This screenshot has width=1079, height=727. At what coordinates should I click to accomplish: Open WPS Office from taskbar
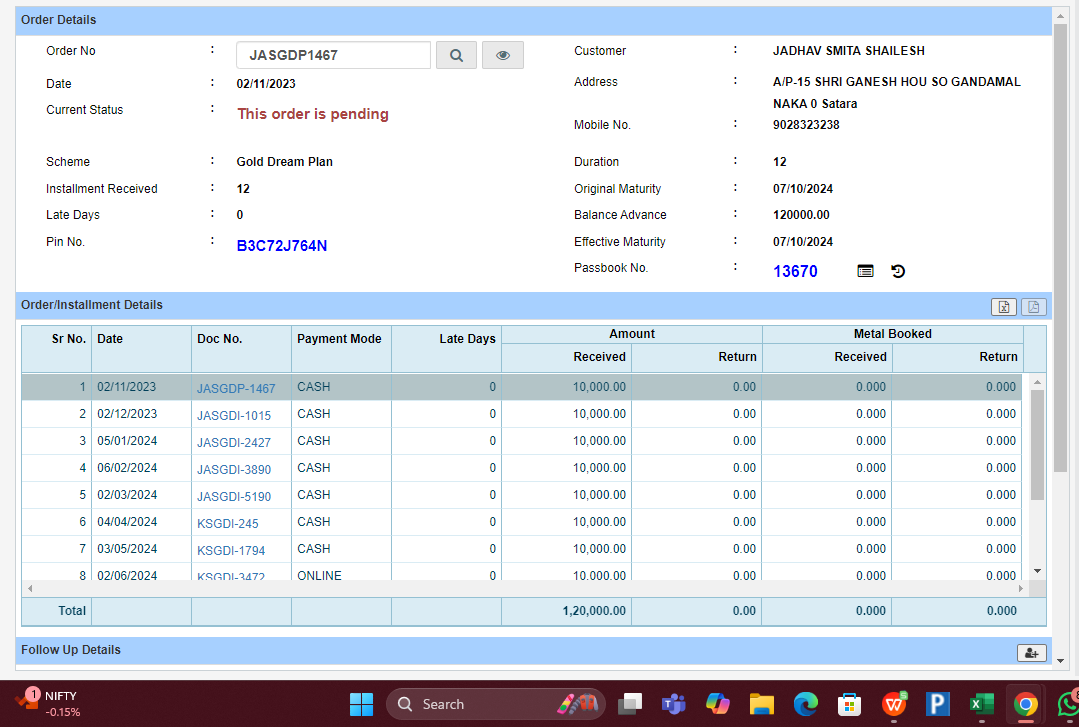pyautogui.click(x=894, y=704)
